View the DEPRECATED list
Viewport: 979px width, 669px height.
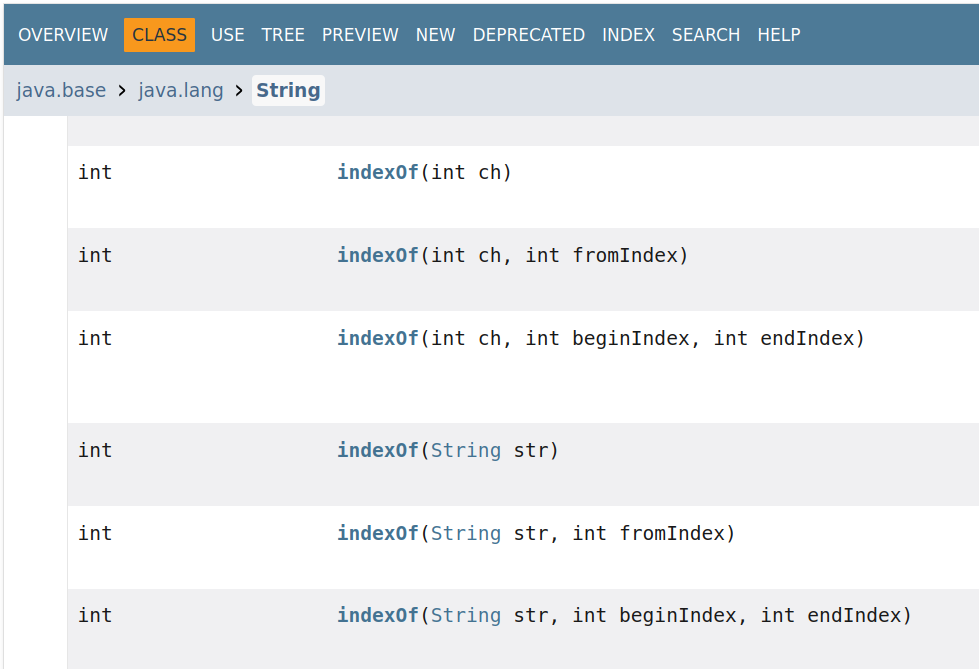528,35
